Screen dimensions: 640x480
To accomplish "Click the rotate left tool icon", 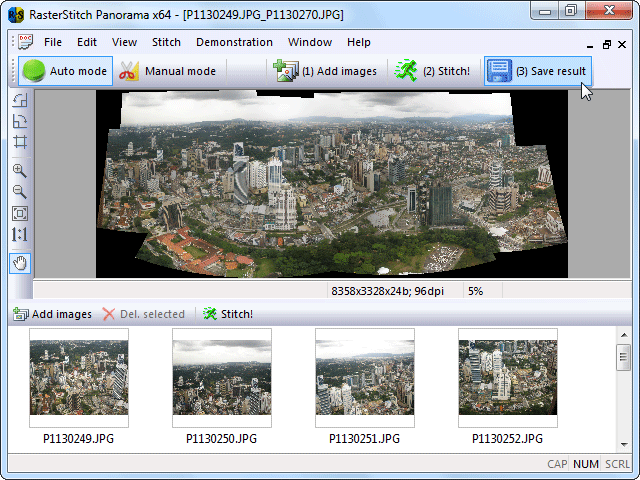I will (x=20, y=99).
